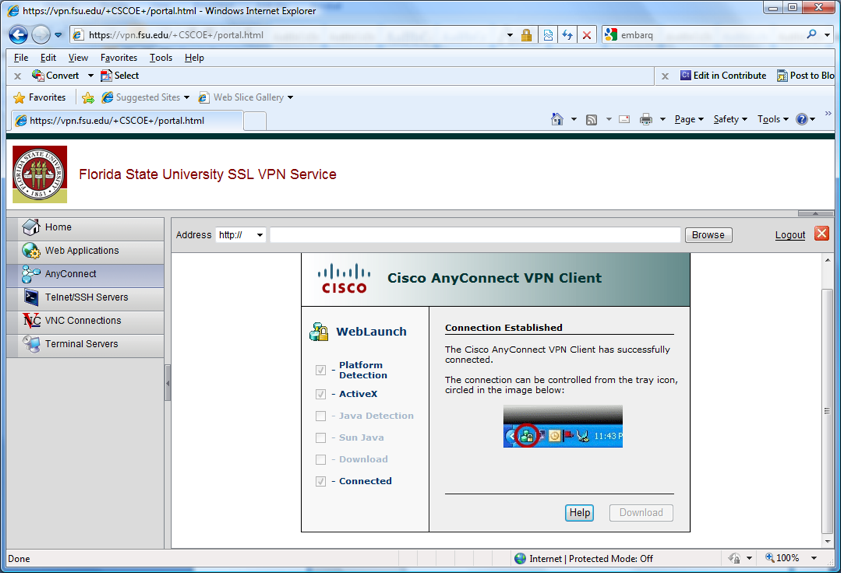Open Telnet/SSH Servers in sidebar

click(86, 297)
